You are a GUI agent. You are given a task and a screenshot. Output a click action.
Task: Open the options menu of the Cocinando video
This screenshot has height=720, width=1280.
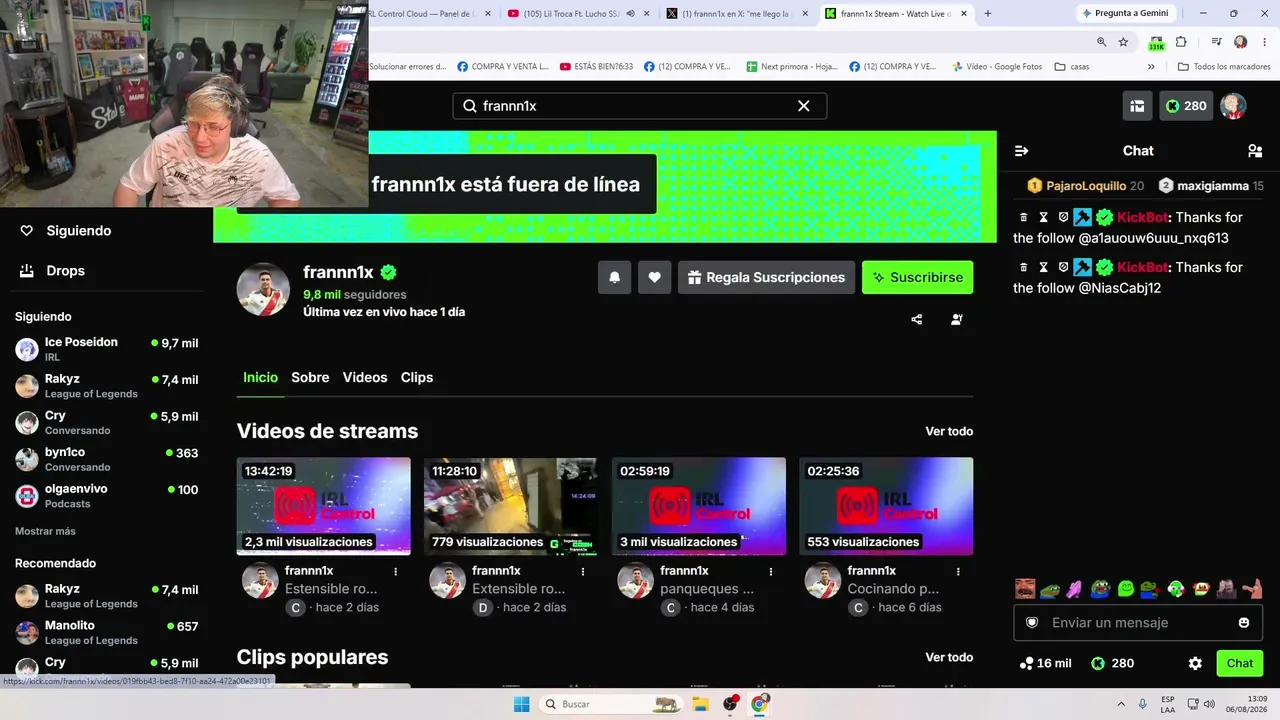(x=958, y=572)
